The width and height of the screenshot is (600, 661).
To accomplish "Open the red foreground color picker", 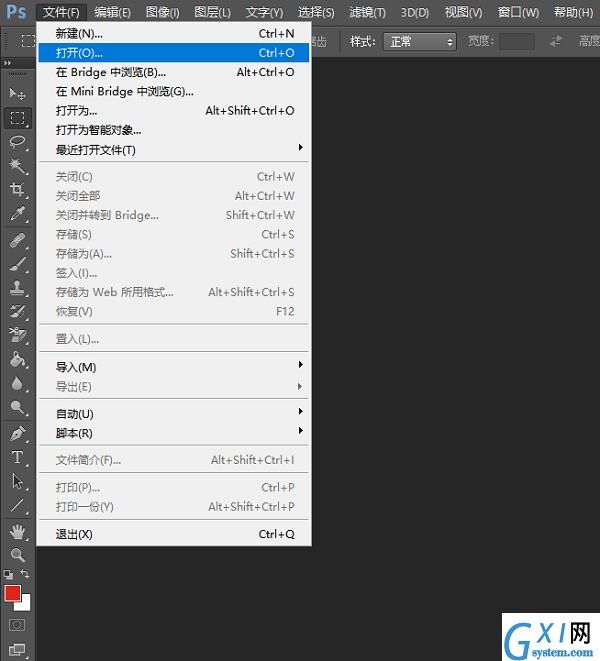I will click(x=12, y=593).
